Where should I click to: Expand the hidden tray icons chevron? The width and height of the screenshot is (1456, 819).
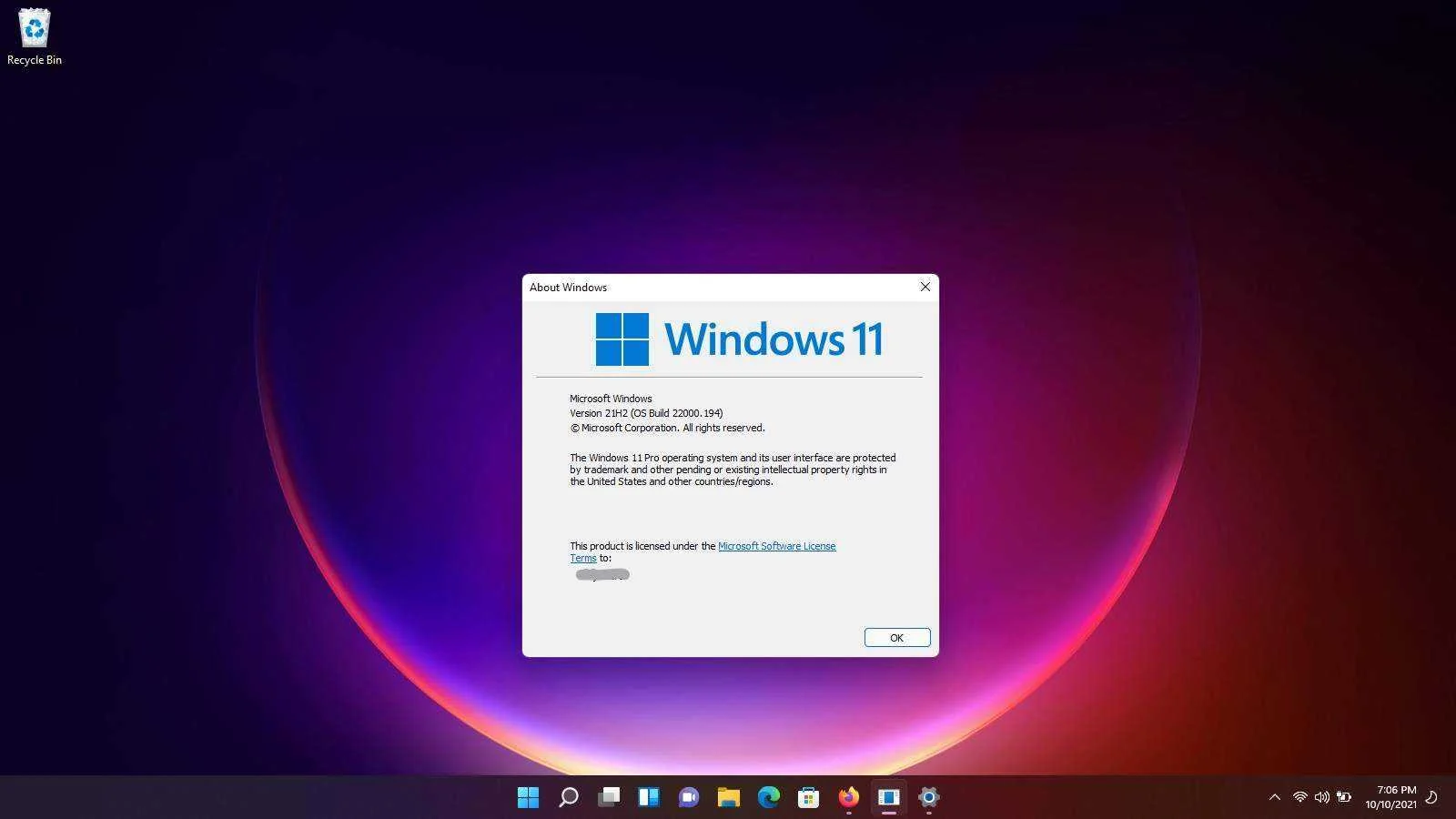coord(1274,797)
